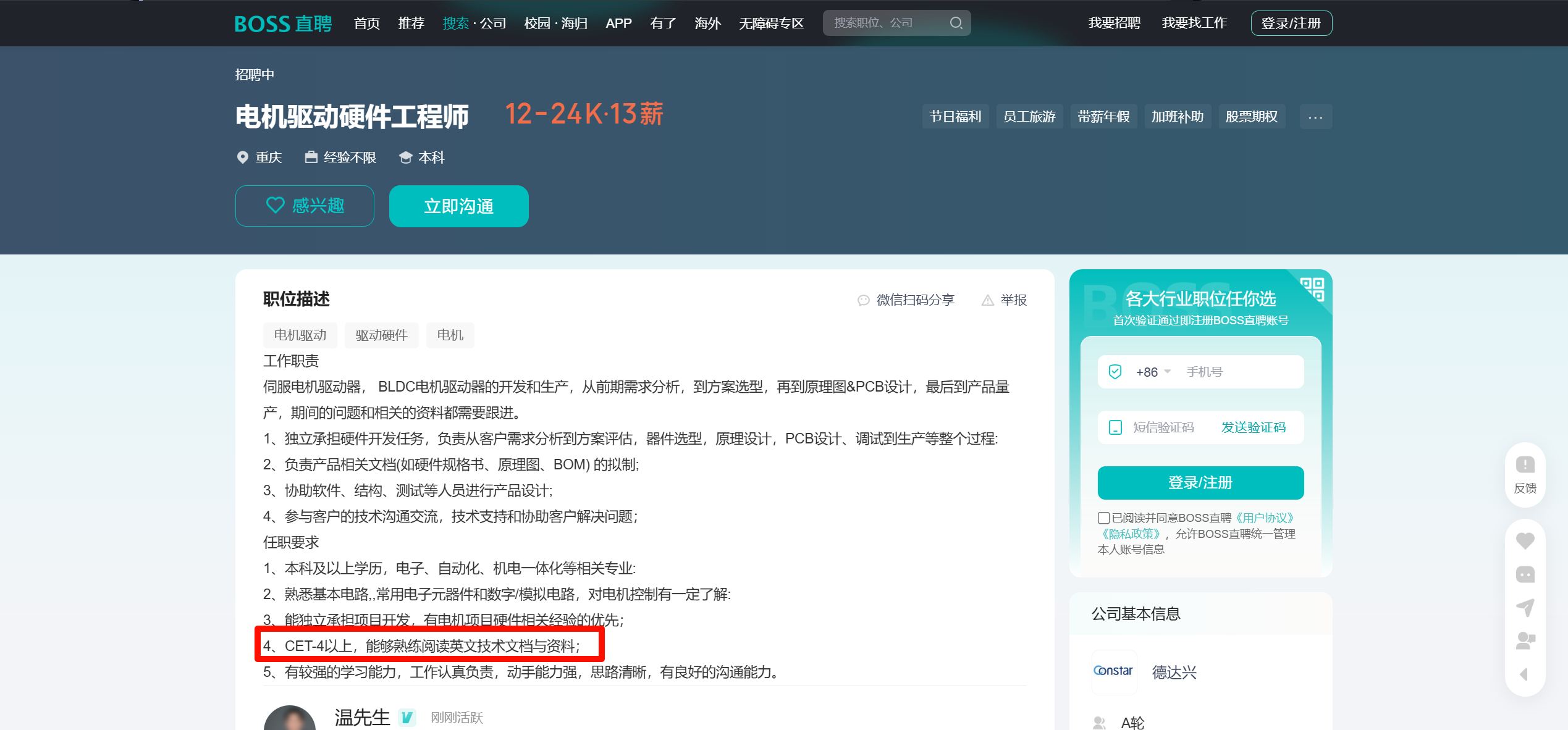Click the user profile icon in floating sidebar
The image size is (1568, 730).
1525,641
